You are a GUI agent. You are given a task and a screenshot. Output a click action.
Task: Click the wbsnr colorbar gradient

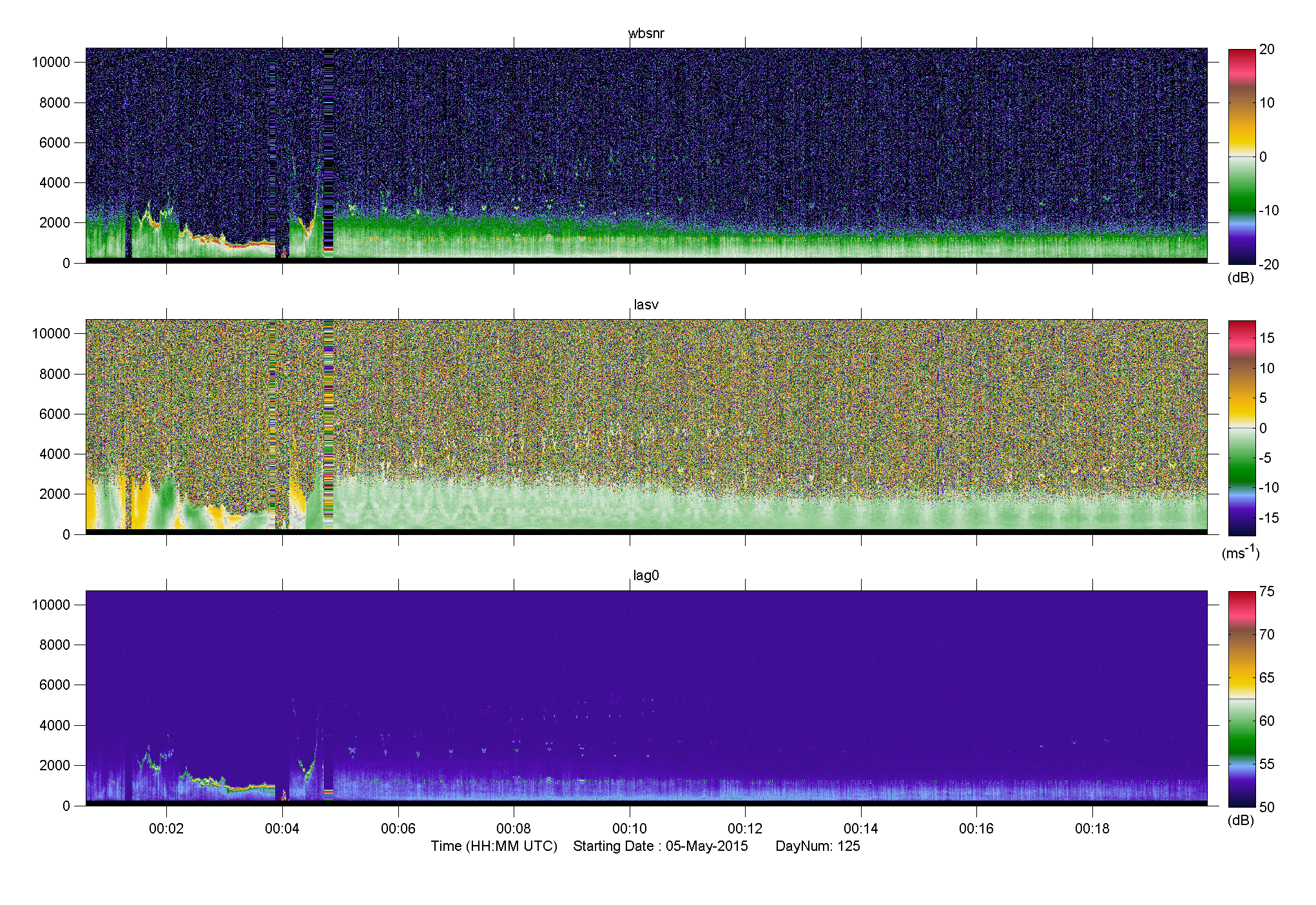(1242, 157)
